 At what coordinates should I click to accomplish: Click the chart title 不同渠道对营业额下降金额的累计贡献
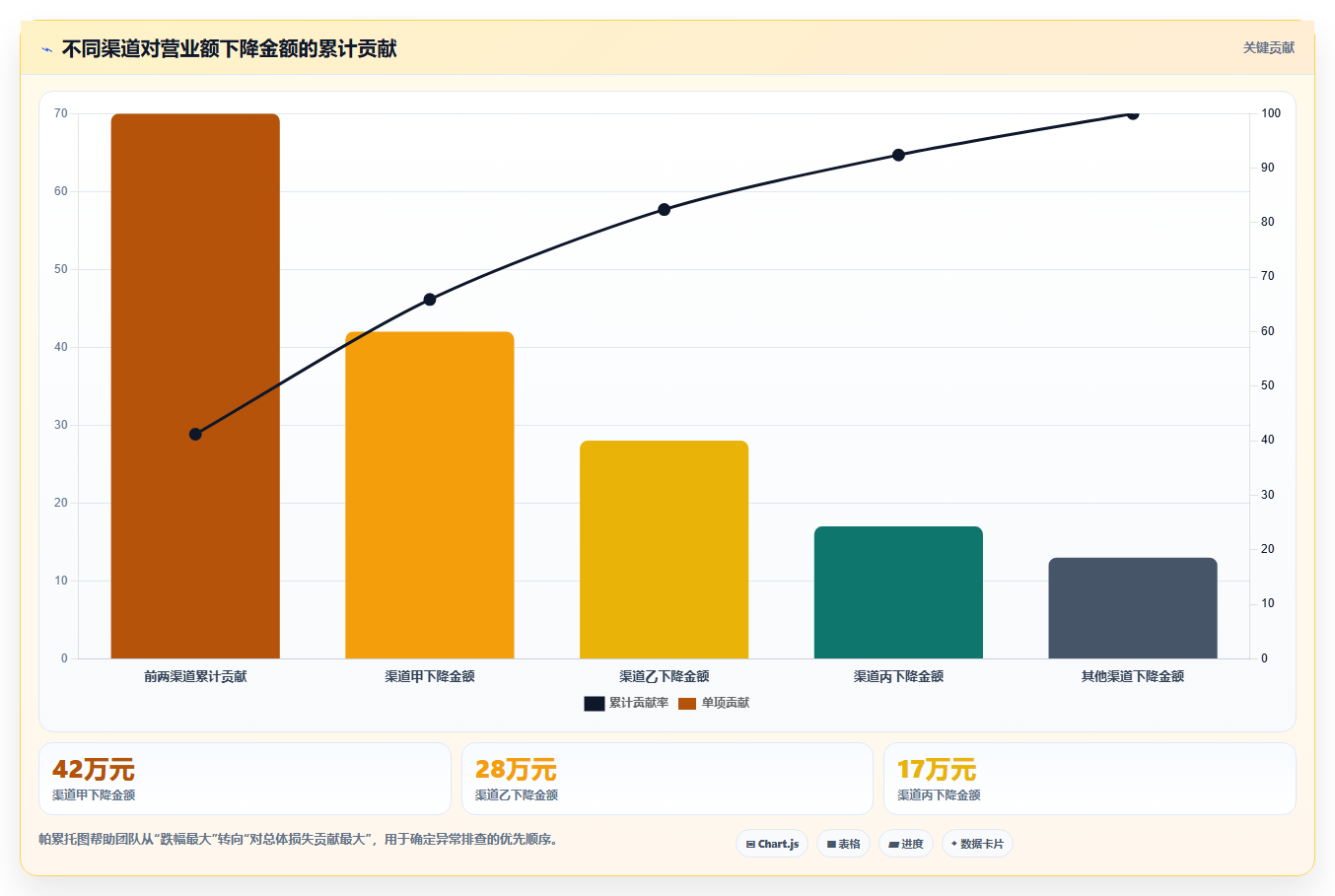(x=229, y=49)
